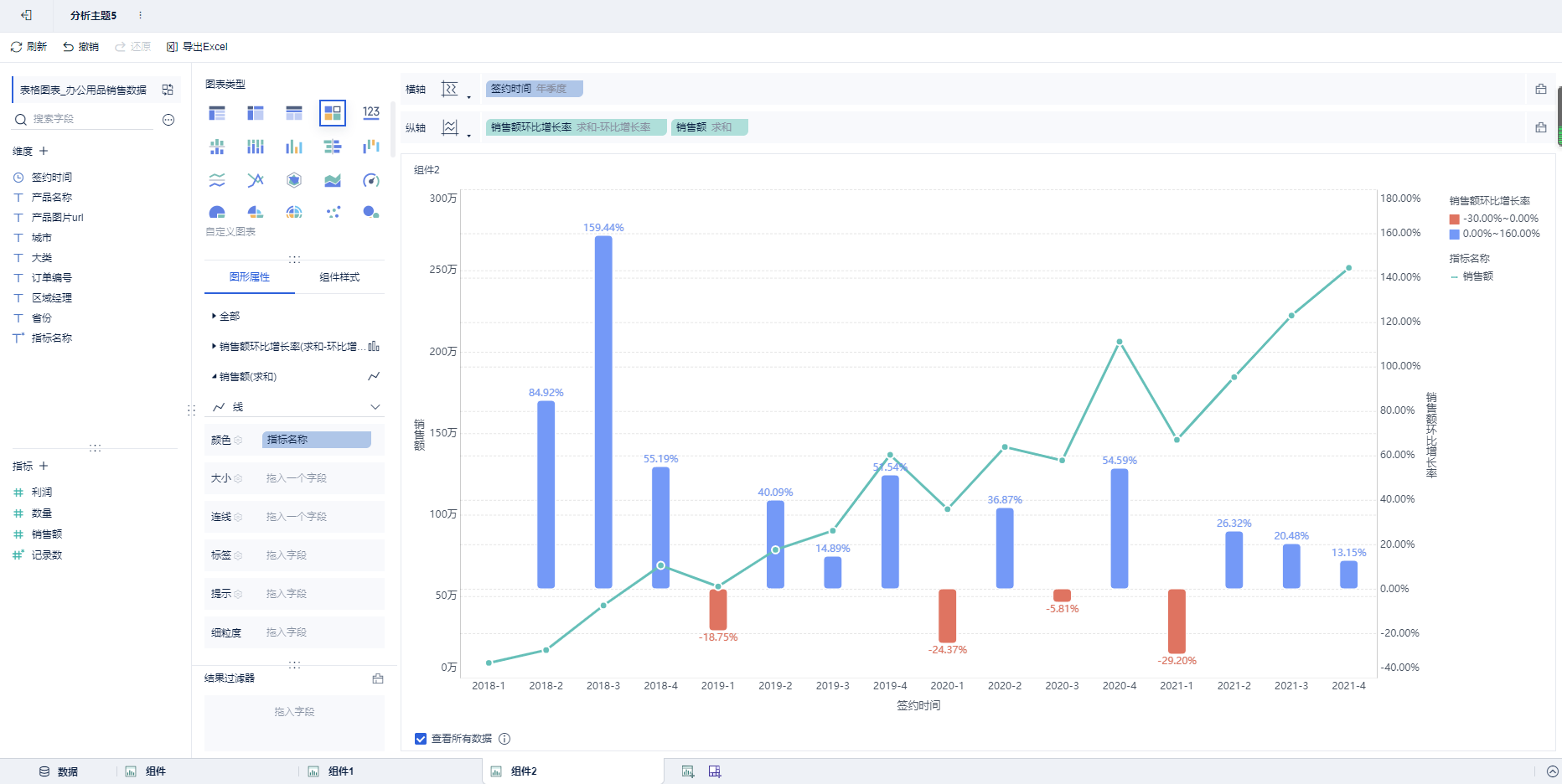Switch to the 组件样式 tab

pos(339,277)
